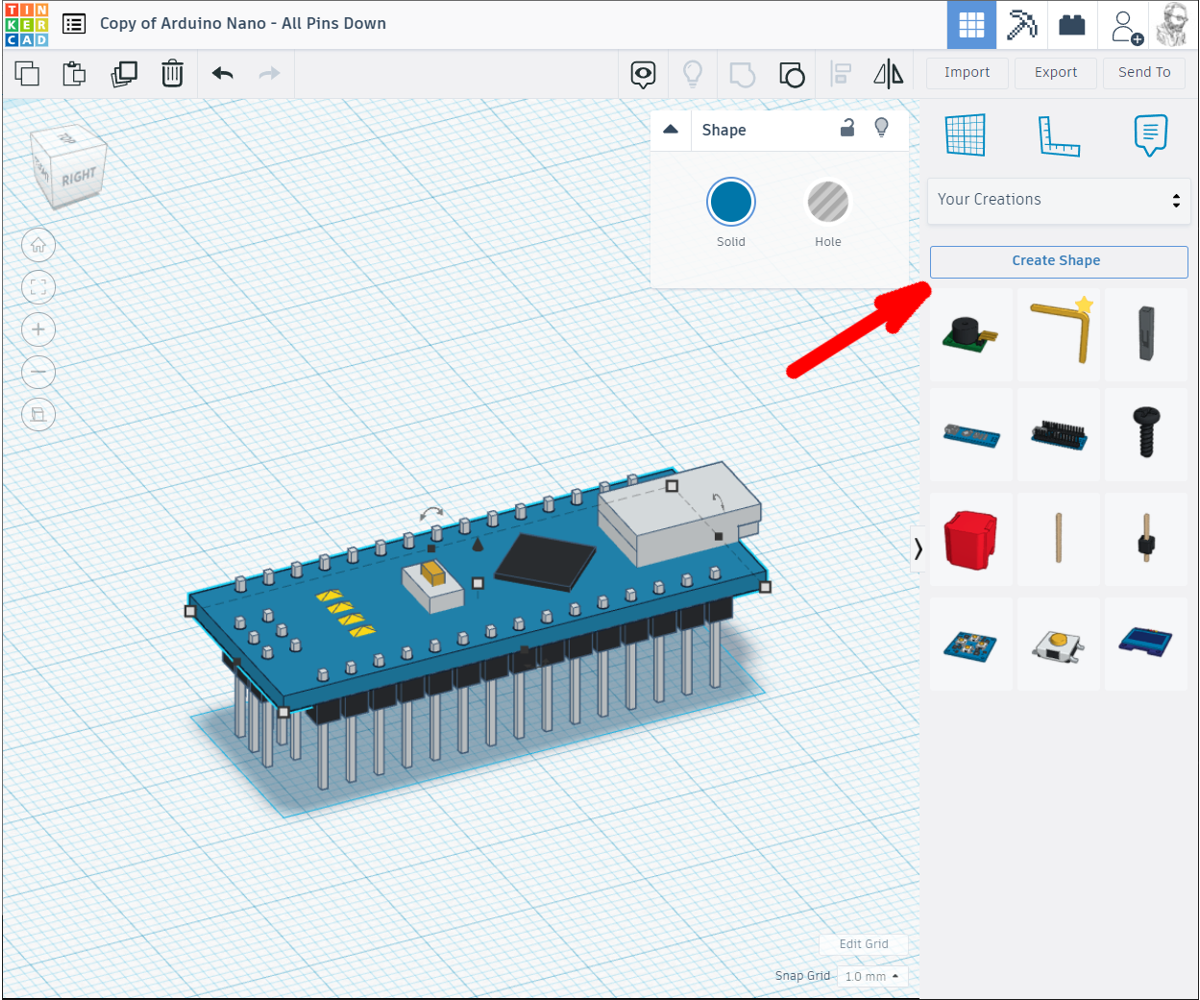This screenshot has width=1200, height=1000.
Task: Click the black height cone handle
Action: 478,545
